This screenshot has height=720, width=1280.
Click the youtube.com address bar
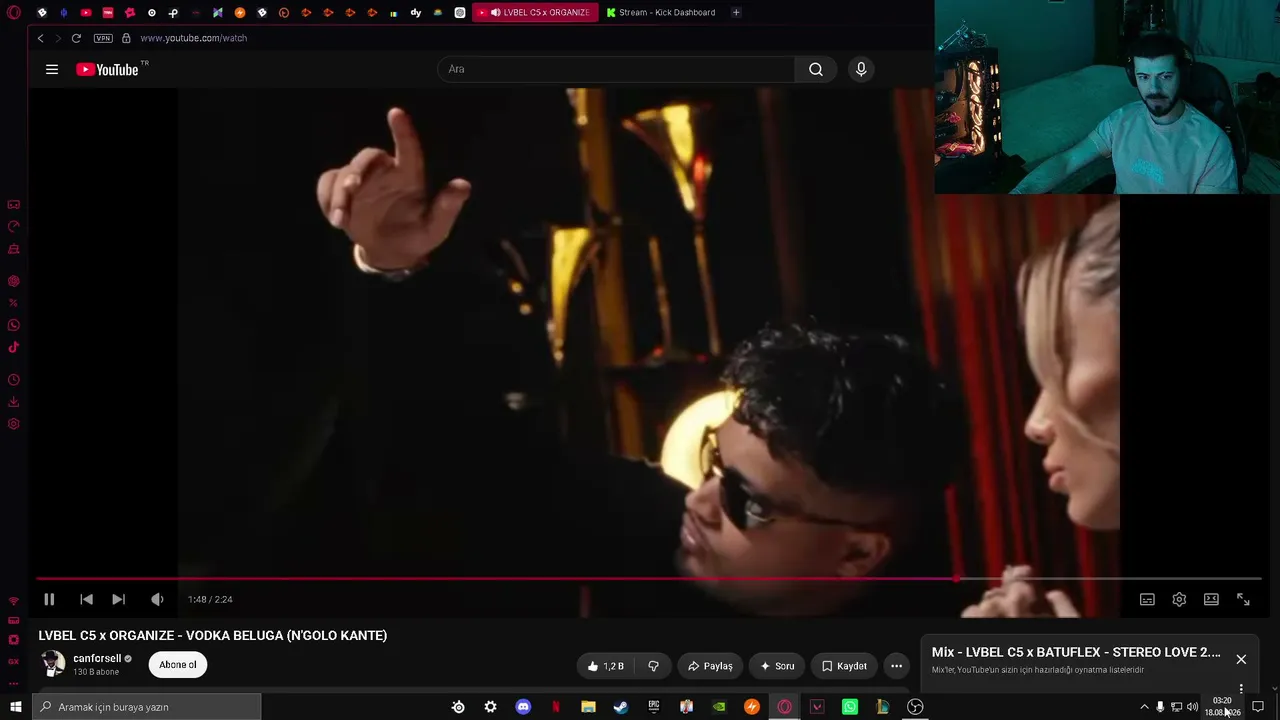193,38
